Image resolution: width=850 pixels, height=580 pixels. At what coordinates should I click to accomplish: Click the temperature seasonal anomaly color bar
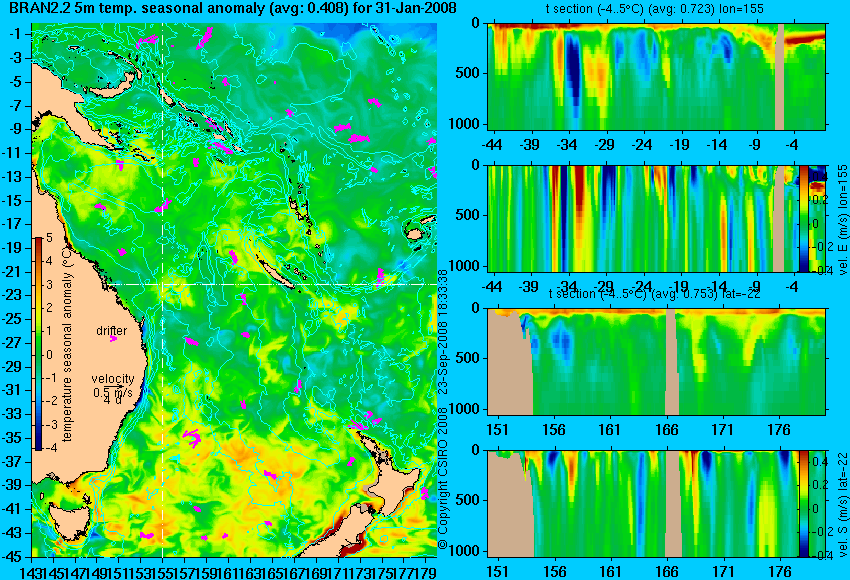38,343
